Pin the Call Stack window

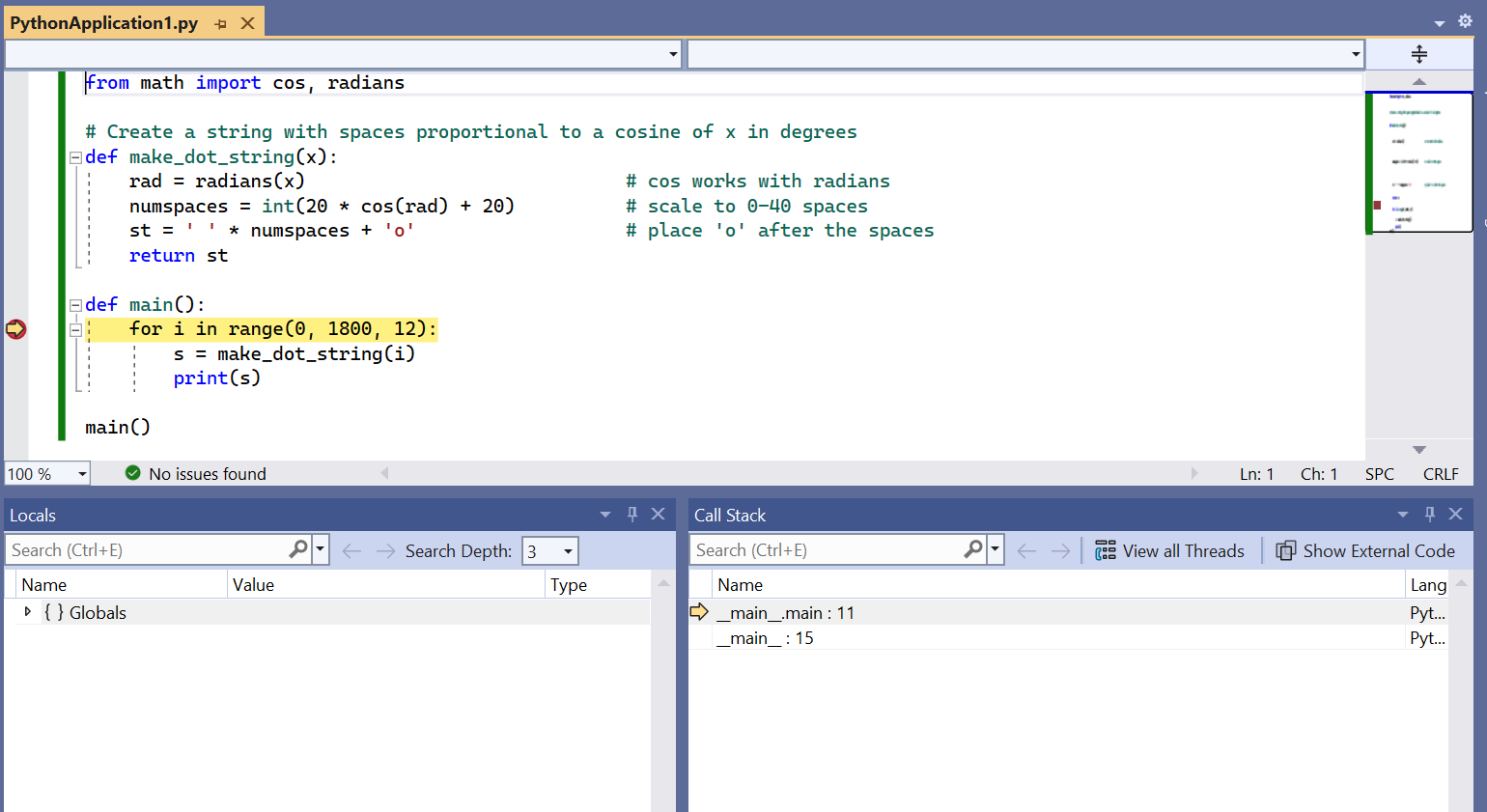pyautogui.click(x=1430, y=515)
